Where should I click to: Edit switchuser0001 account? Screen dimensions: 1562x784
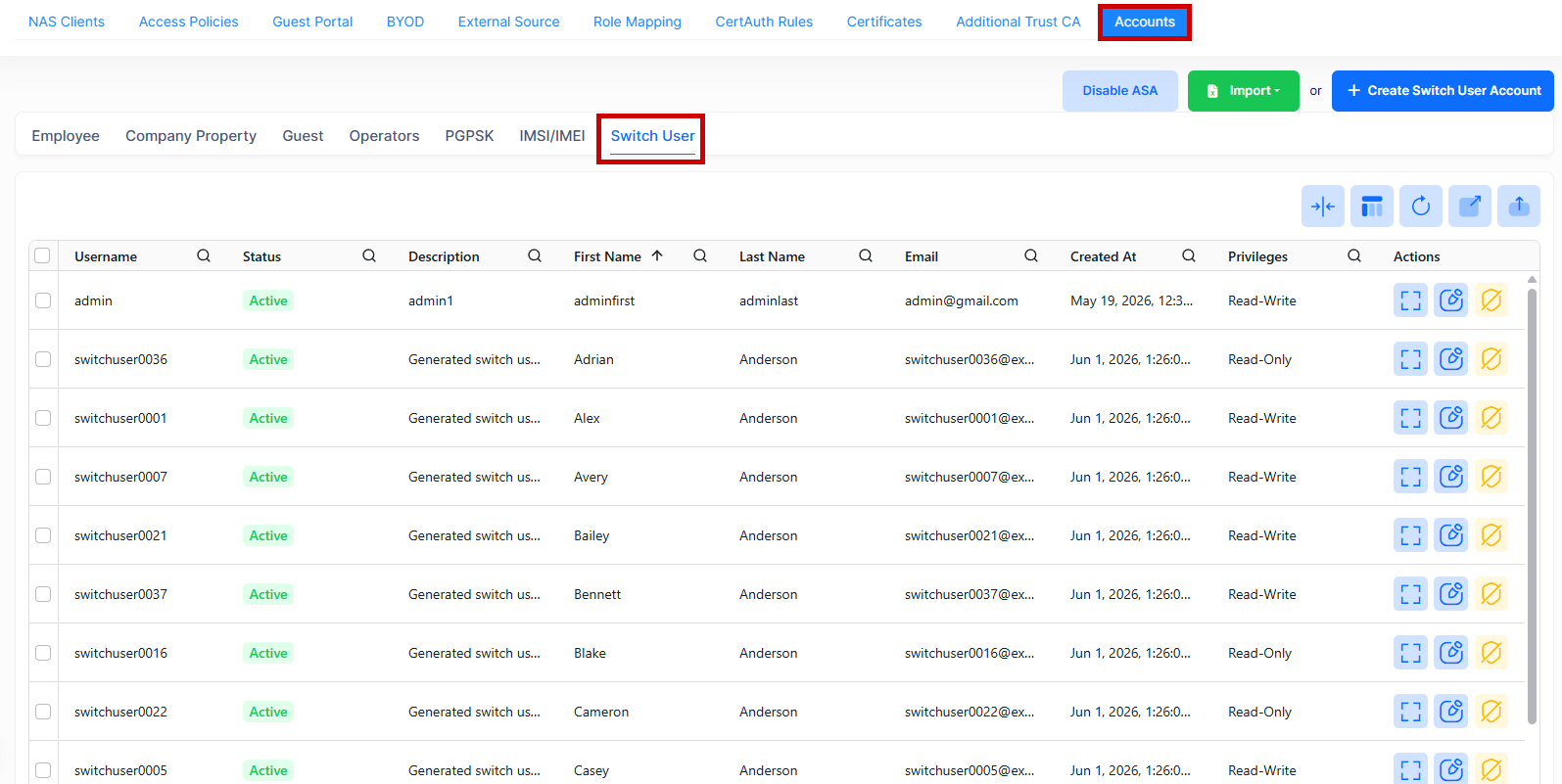click(1450, 418)
